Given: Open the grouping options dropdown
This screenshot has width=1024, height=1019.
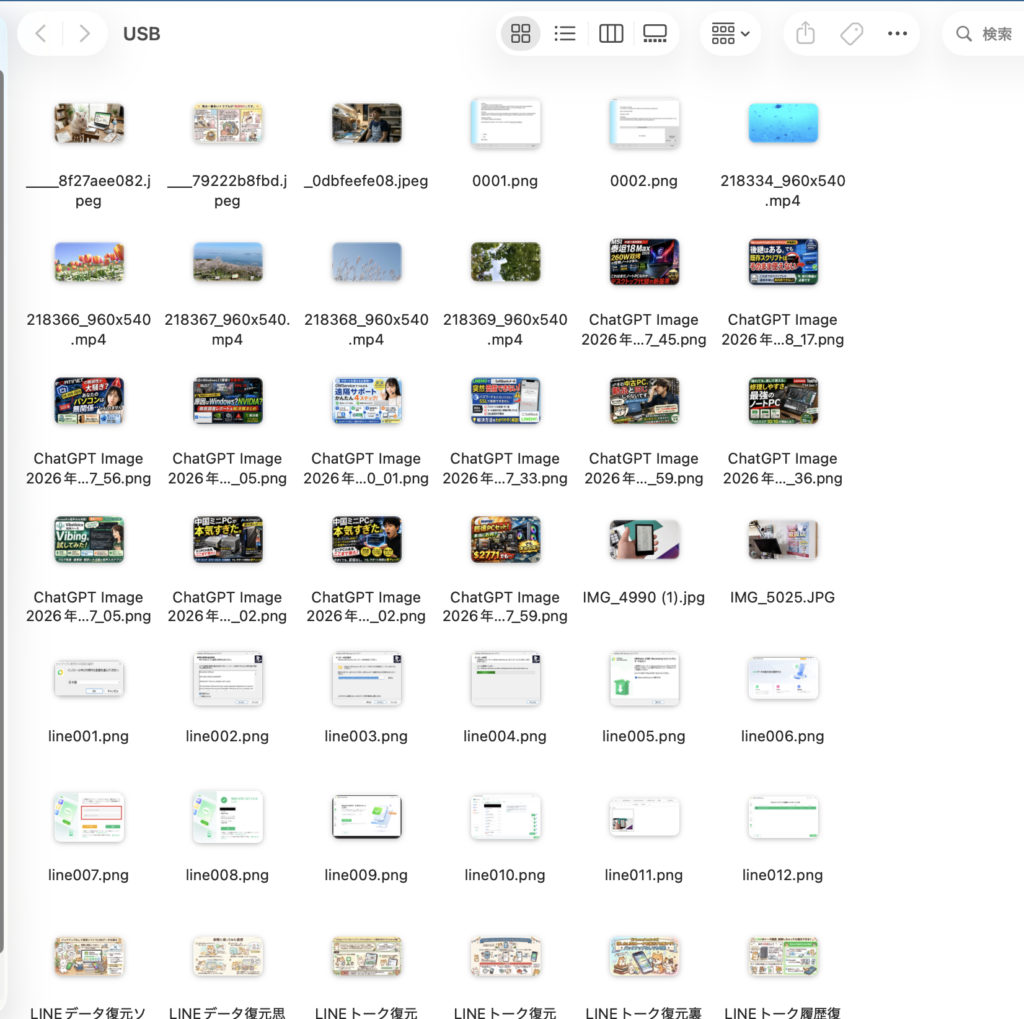Looking at the screenshot, I should pyautogui.click(x=730, y=33).
